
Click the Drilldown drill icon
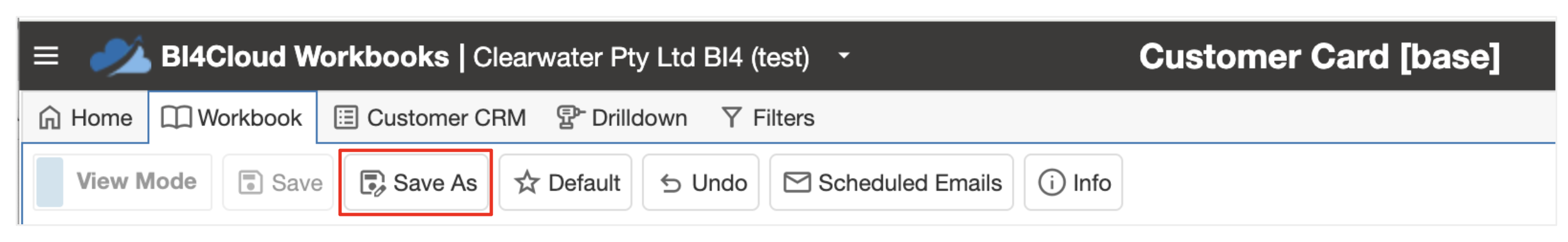click(570, 117)
